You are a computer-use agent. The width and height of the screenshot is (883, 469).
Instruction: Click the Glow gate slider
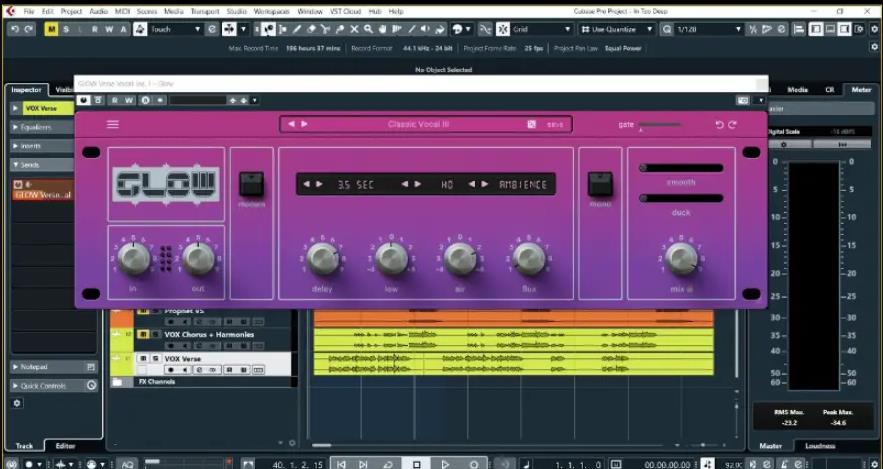pyautogui.click(x=660, y=125)
